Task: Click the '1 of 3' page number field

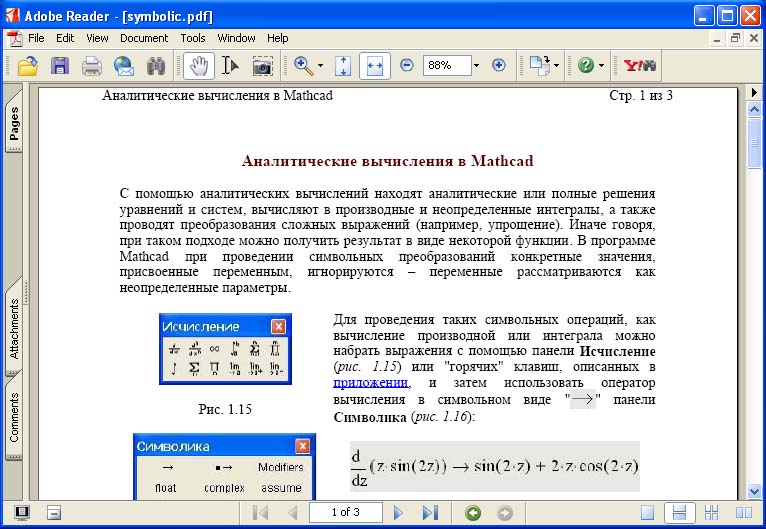Action: (x=345, y=512)
